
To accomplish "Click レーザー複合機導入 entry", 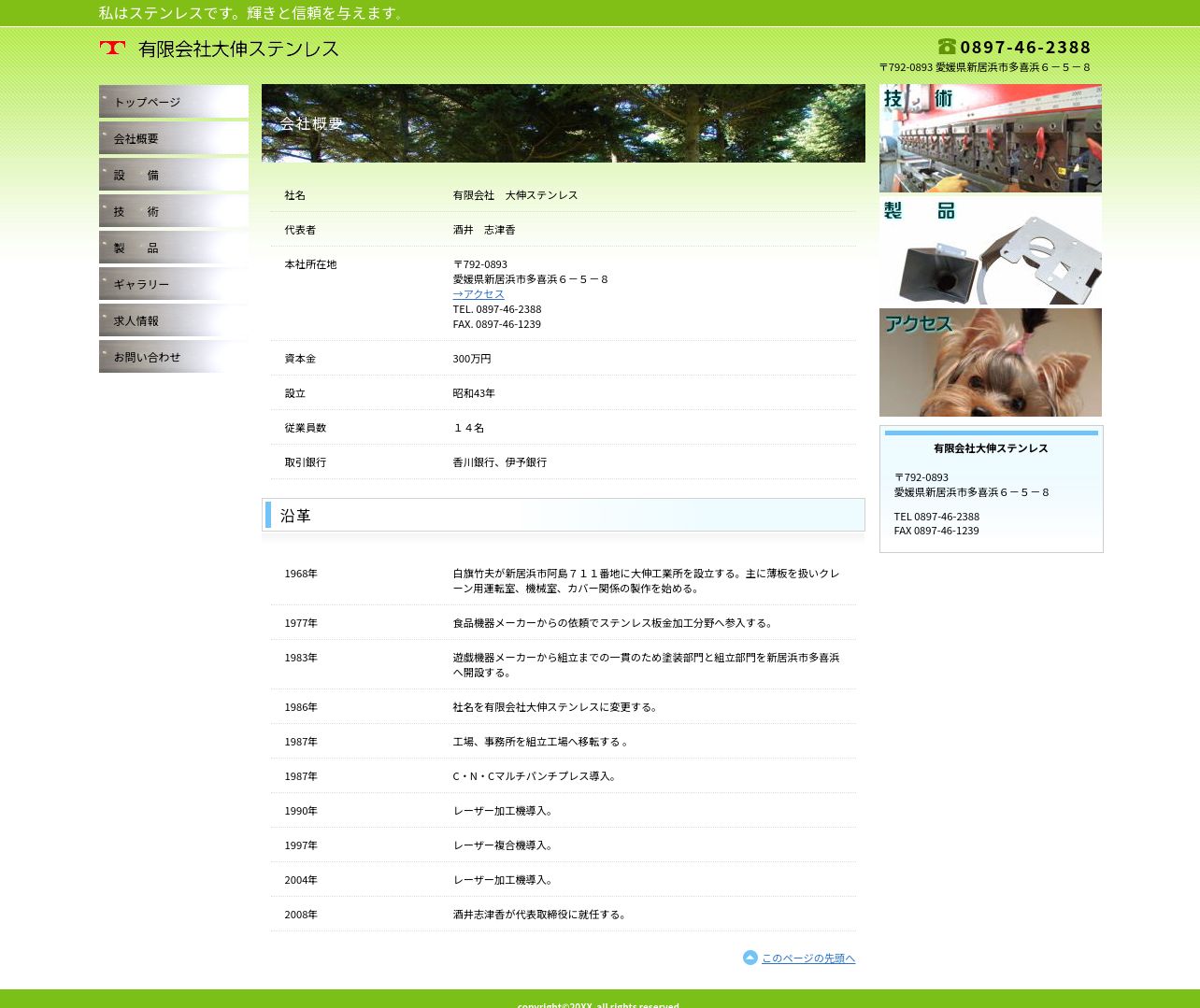I will 505,845.
